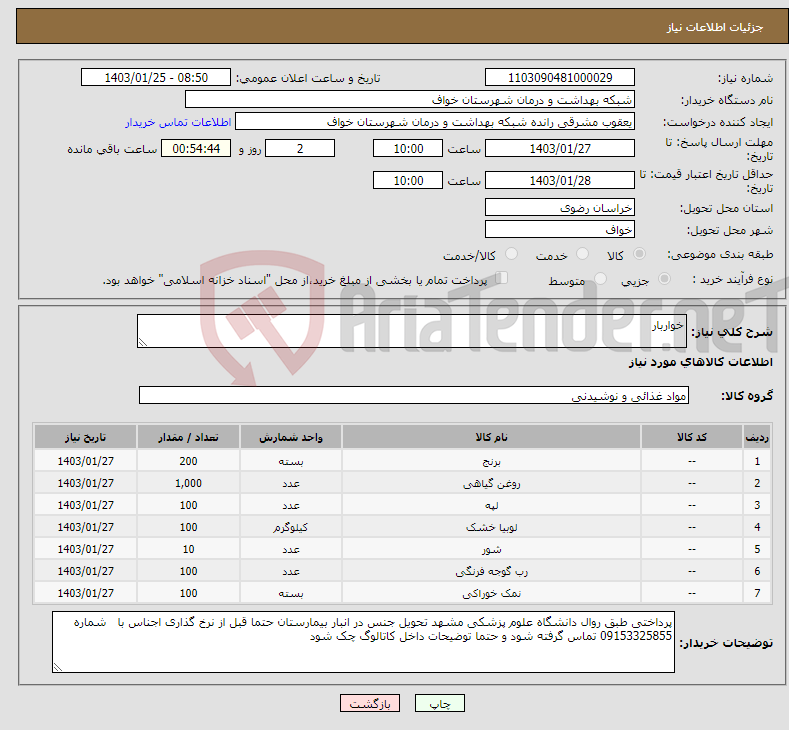Click the برنج item name cell
789x730 pixels.
[x=491, y=461]
